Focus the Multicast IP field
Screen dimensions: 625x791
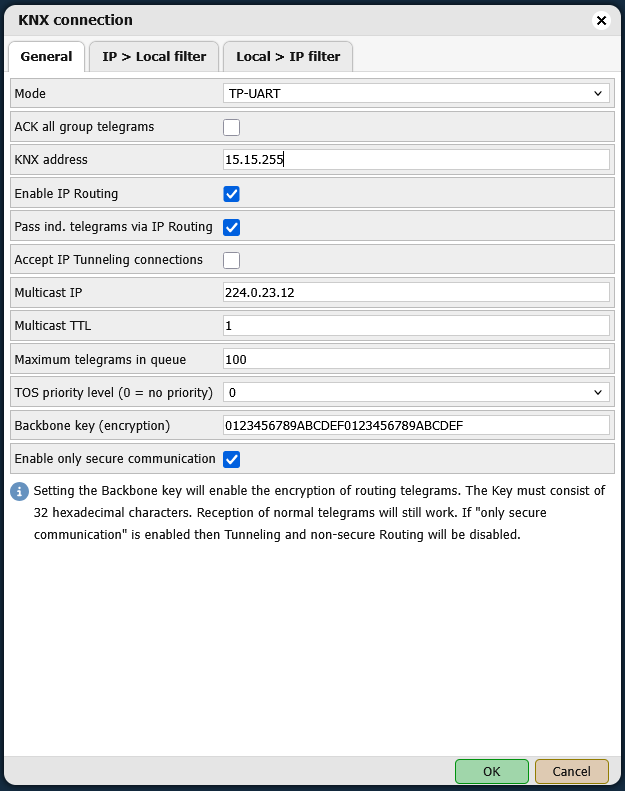click(x=416, y=292)
